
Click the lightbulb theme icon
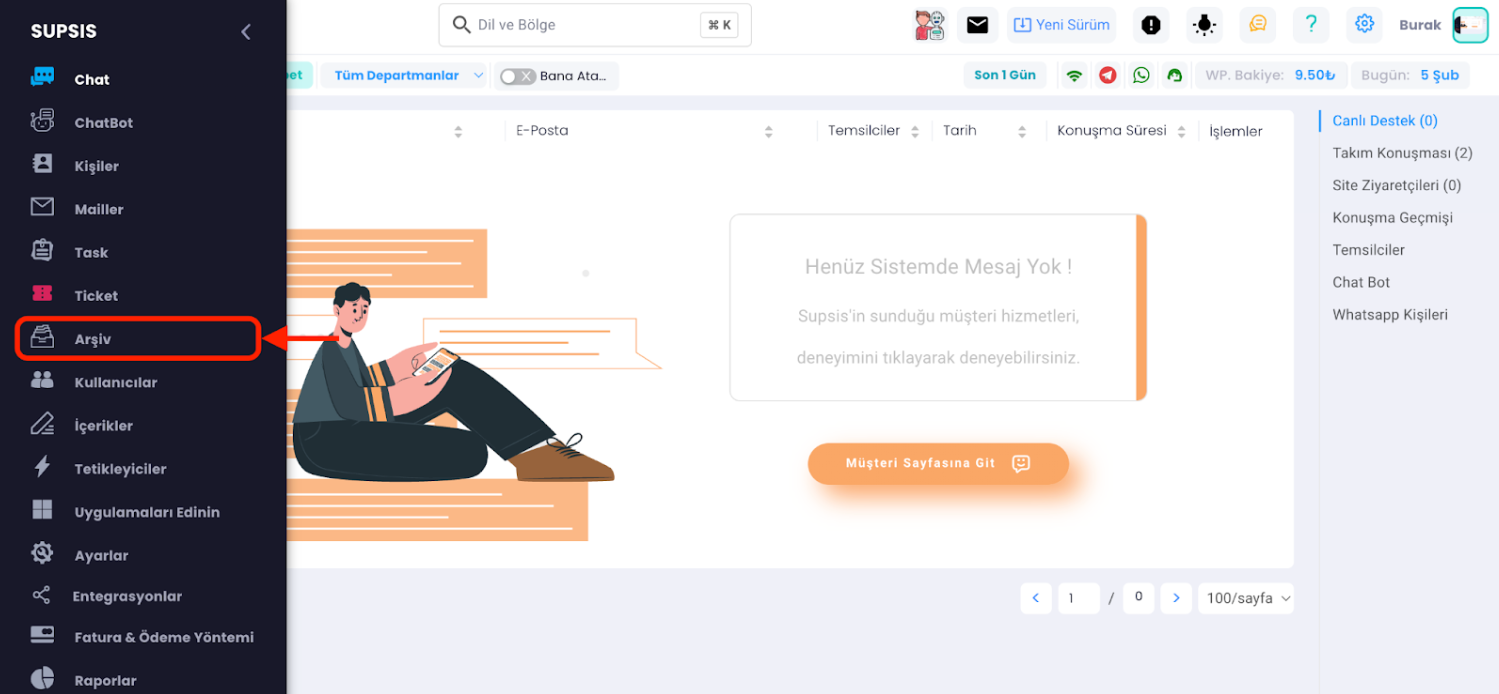click(x=1204, y=25)
